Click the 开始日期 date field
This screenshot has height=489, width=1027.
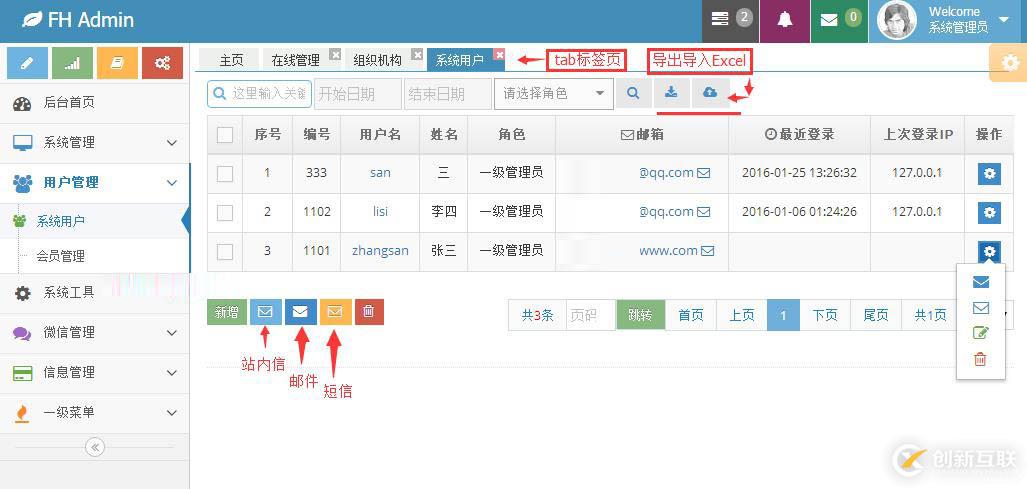click(358, 94)
